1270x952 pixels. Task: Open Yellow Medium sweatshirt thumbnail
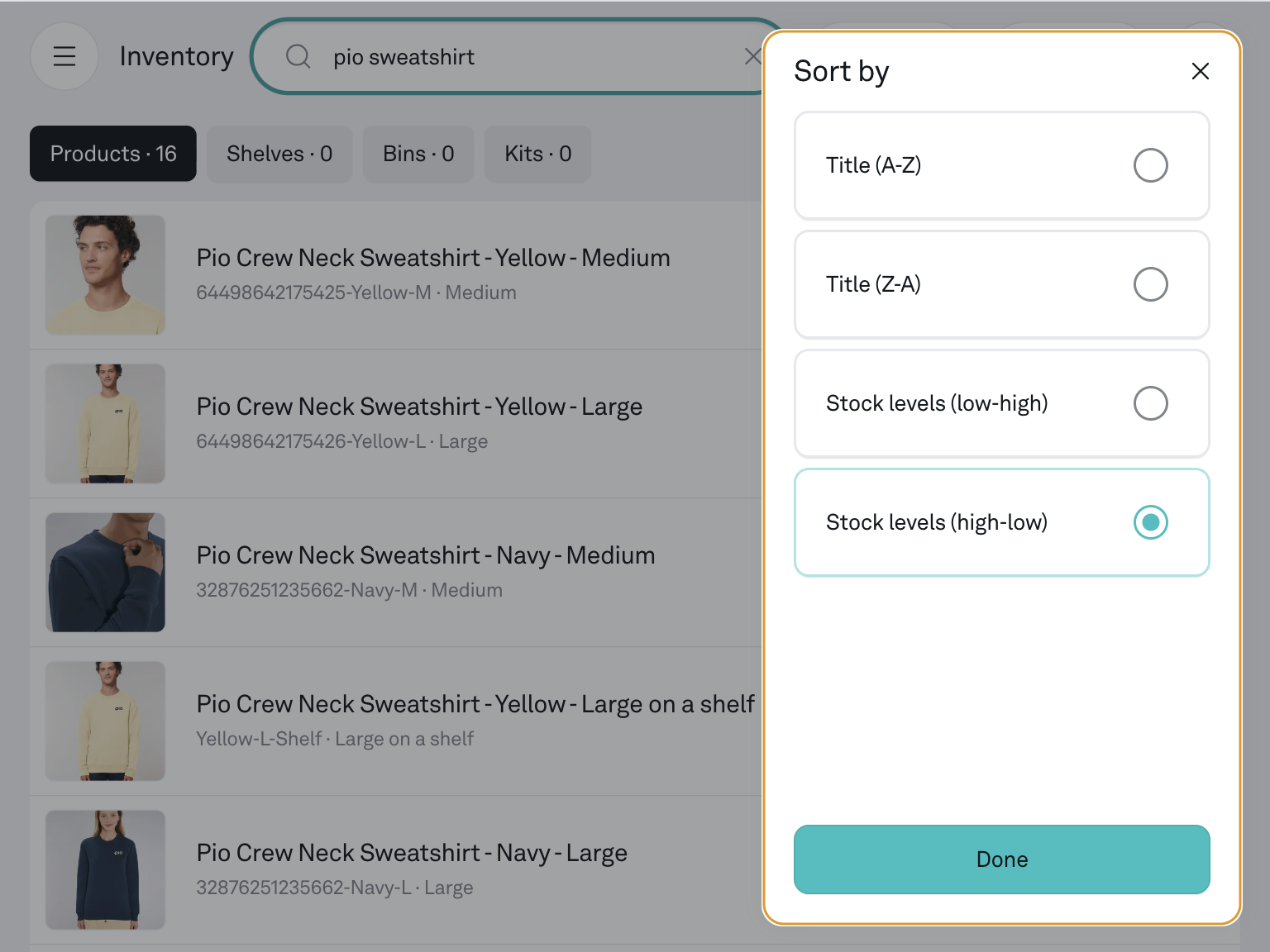pyautogui.click(x=106, y=275)
